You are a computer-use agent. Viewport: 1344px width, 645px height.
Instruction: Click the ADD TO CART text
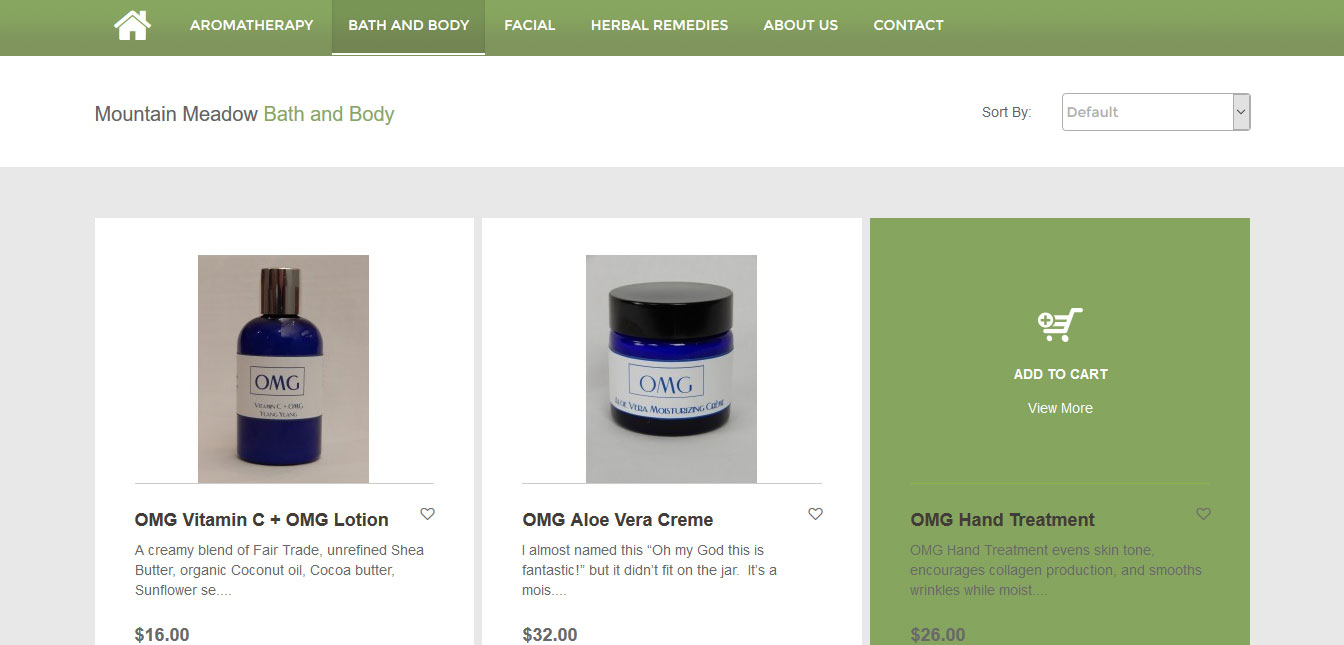pyautogui.click(x=1060, y=374)
